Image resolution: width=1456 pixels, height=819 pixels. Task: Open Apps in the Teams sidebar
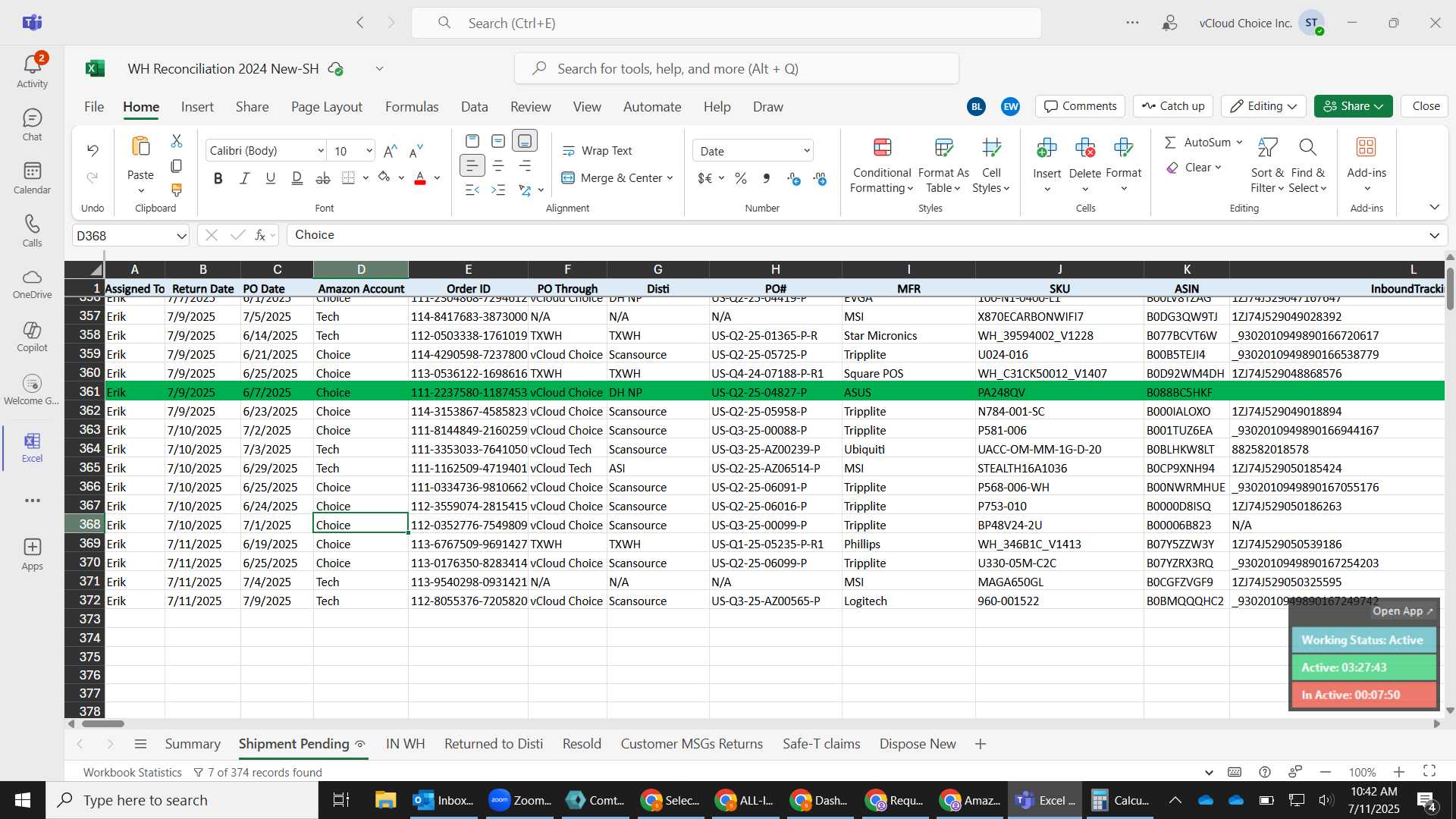coord(32,554)
